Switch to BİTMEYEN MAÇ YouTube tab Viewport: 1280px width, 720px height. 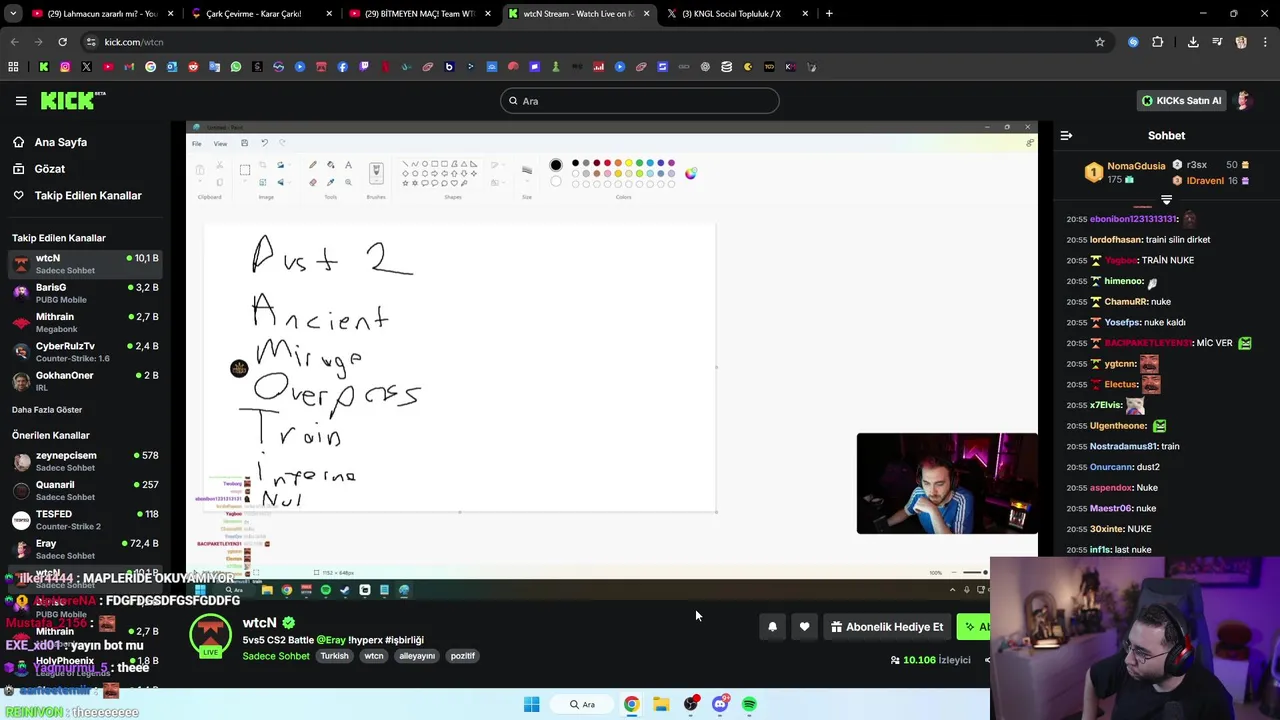point(419,14)
